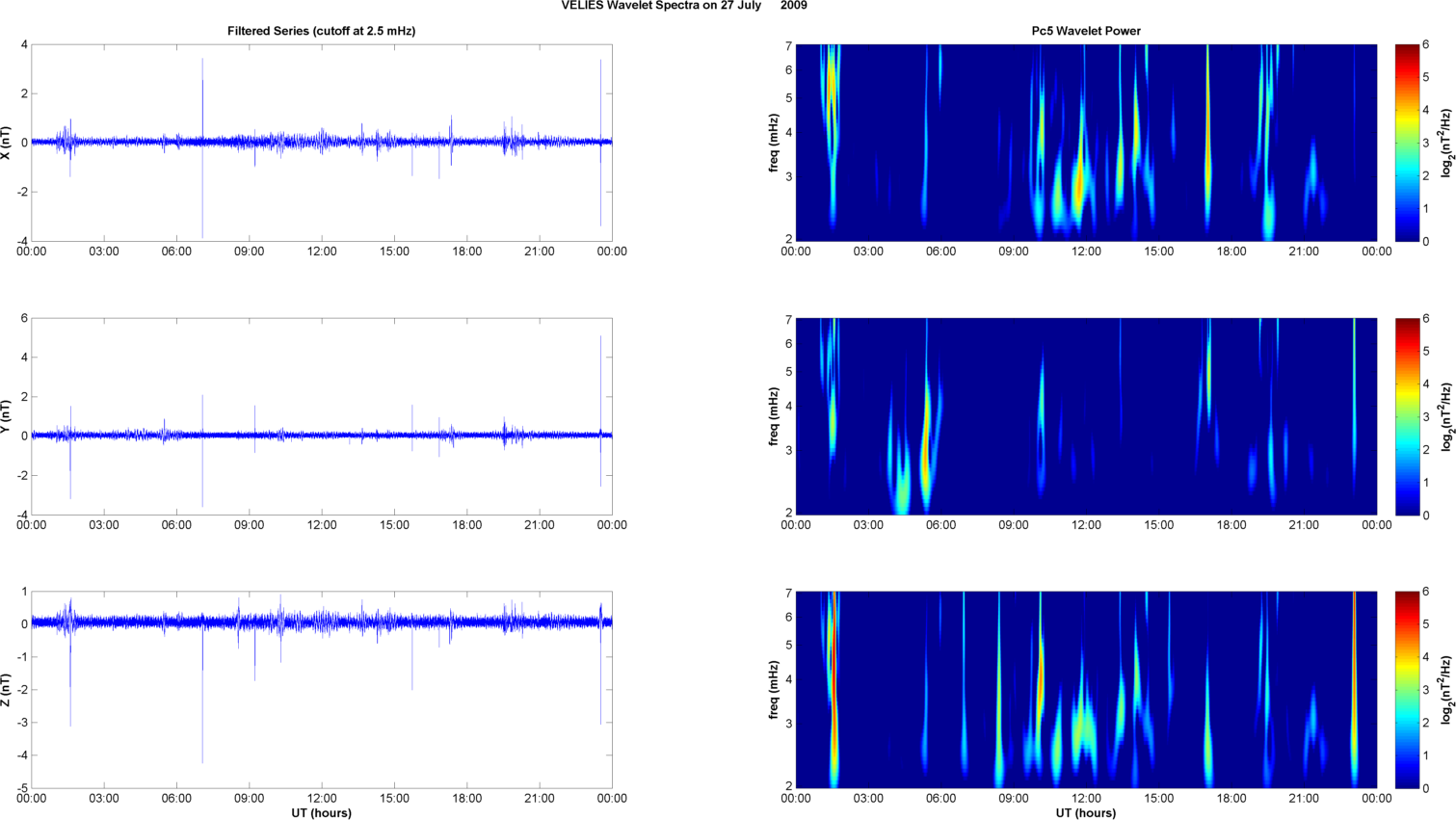Click the X (nT) axis label

pos(7,143)
